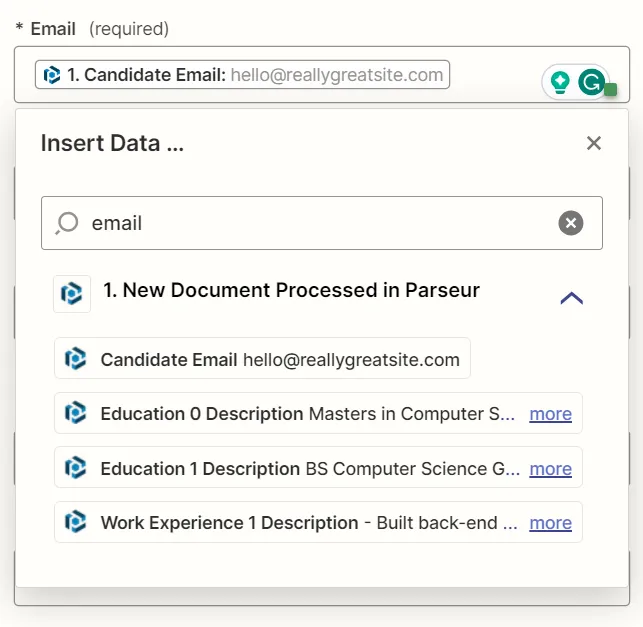This screenshot has width=643, height=627.
Task: Insert Work Experience 1 Description field
Action: coord(318,522)
